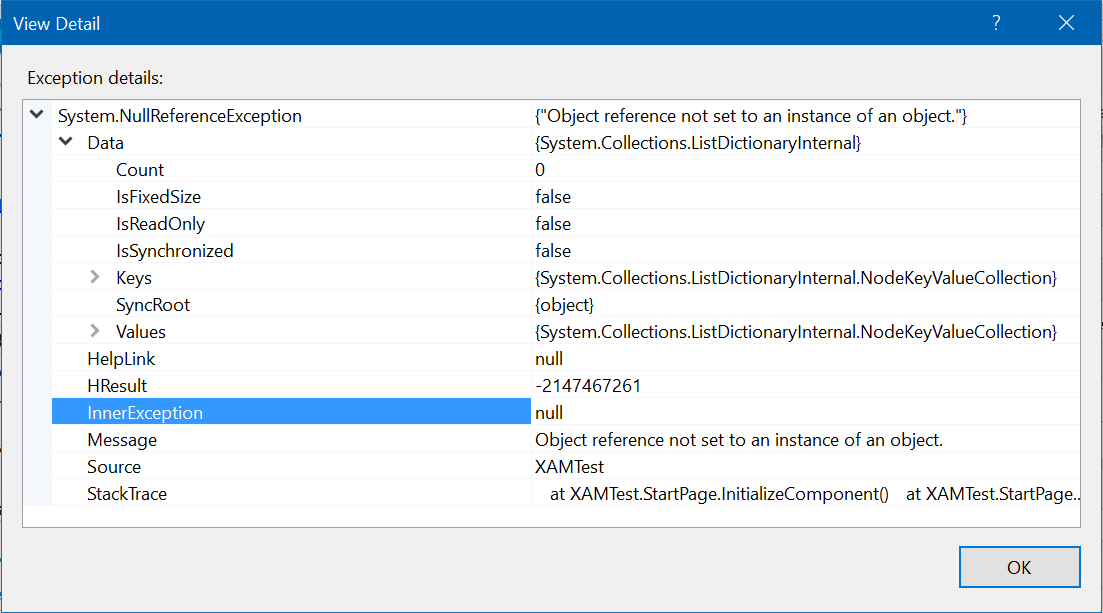The image size is (1103, 613).
Task: Select the Source row
Action: click(113, 466)
